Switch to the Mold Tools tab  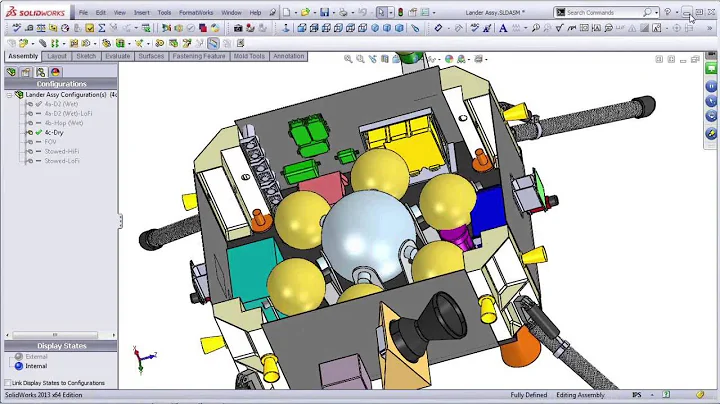pyautogui.click(x=249, y=56)
